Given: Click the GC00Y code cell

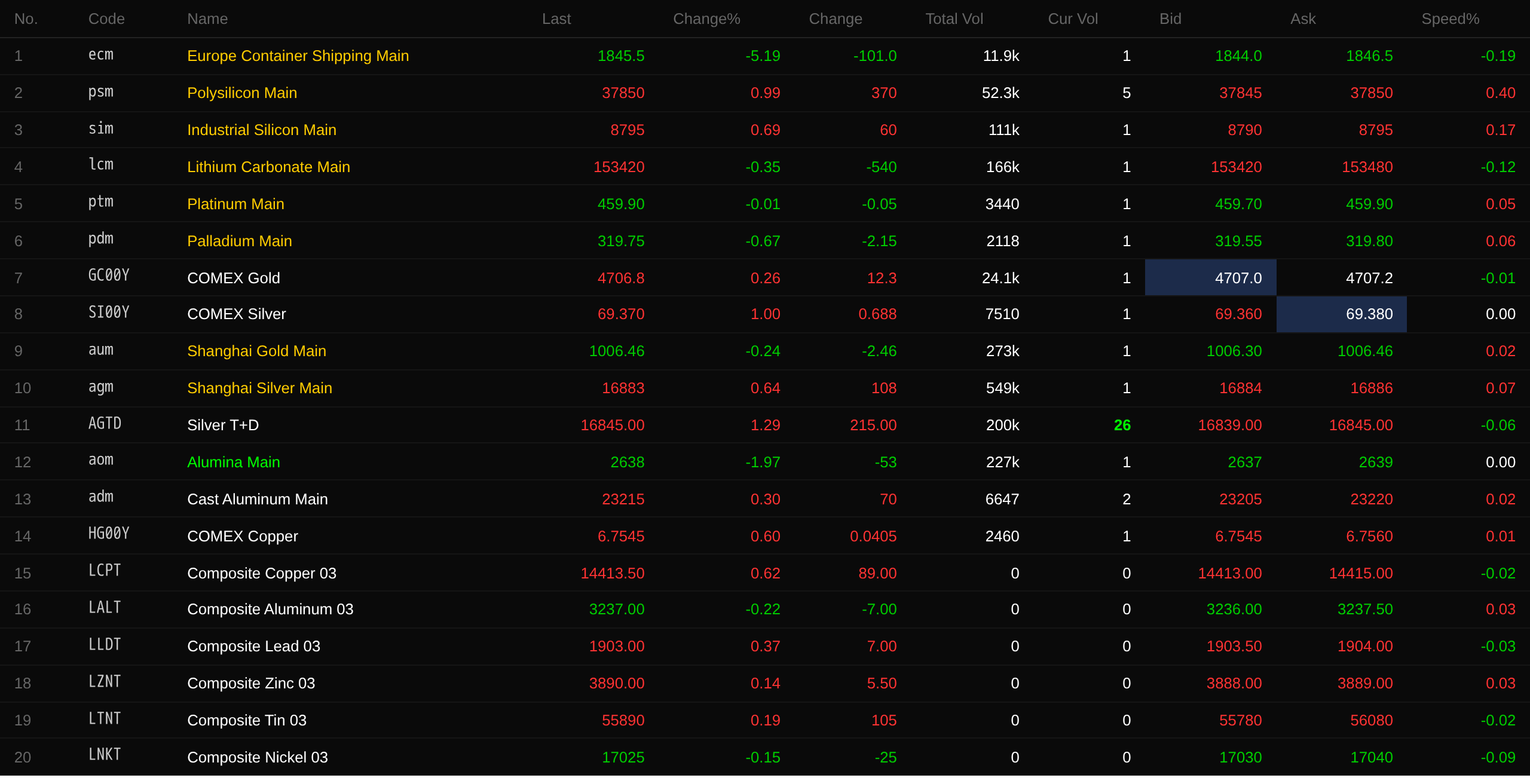Looking at the screenshot, I should pyautogui.click(x=109, y=275).
